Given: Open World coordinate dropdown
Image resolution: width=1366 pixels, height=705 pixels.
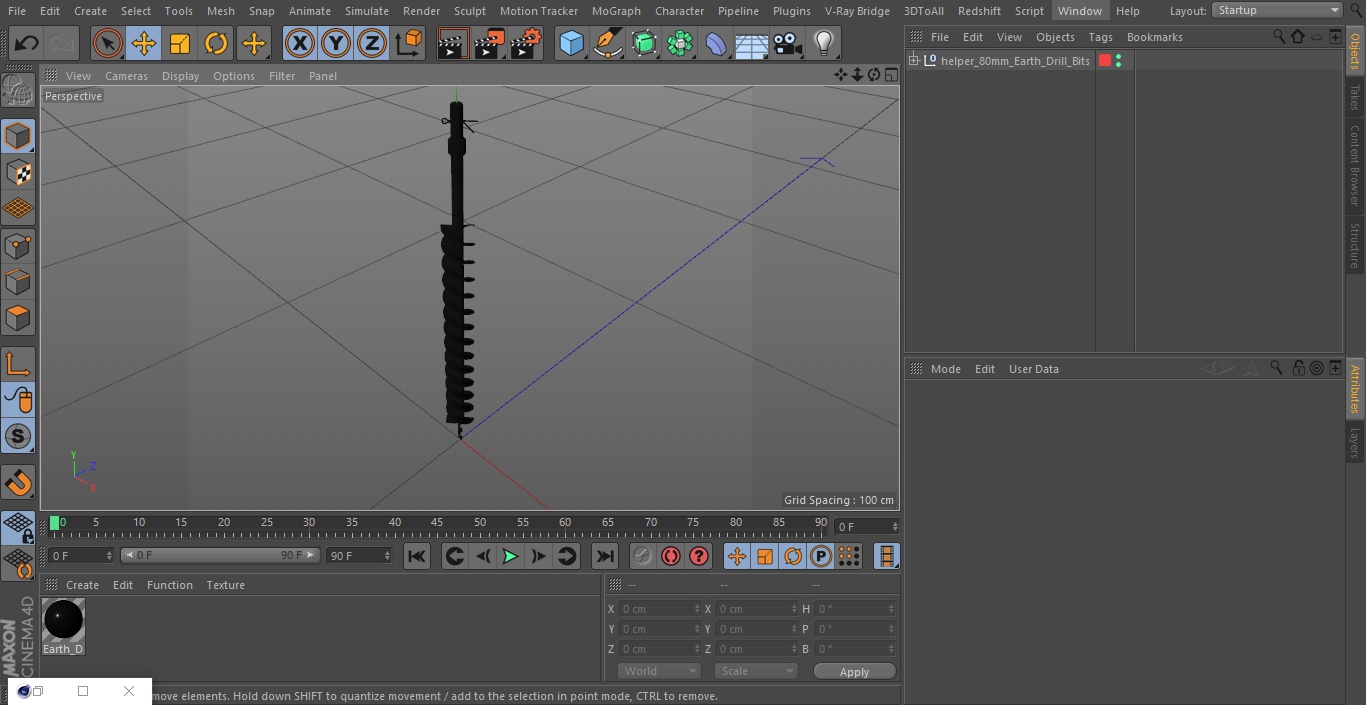Looking at the screenshot, I should [658, 671].
